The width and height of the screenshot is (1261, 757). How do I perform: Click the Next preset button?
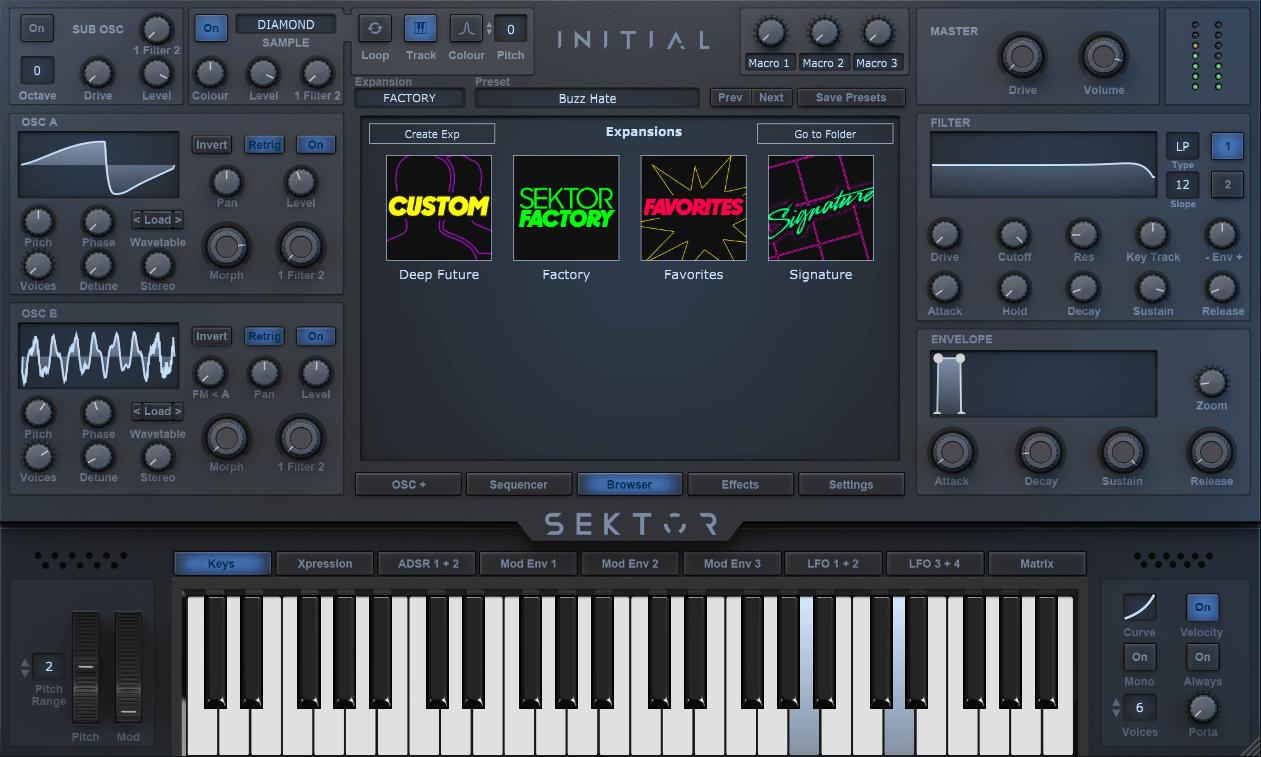(772, 98)
